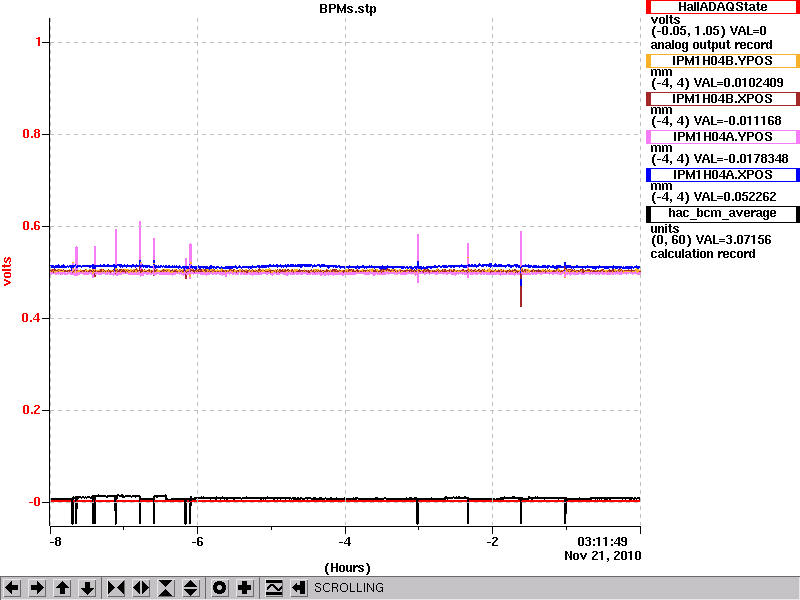The image size is (800, 600).
Task: Zoom out vertically with the up-down triangles icon
Action: point(190,588)
